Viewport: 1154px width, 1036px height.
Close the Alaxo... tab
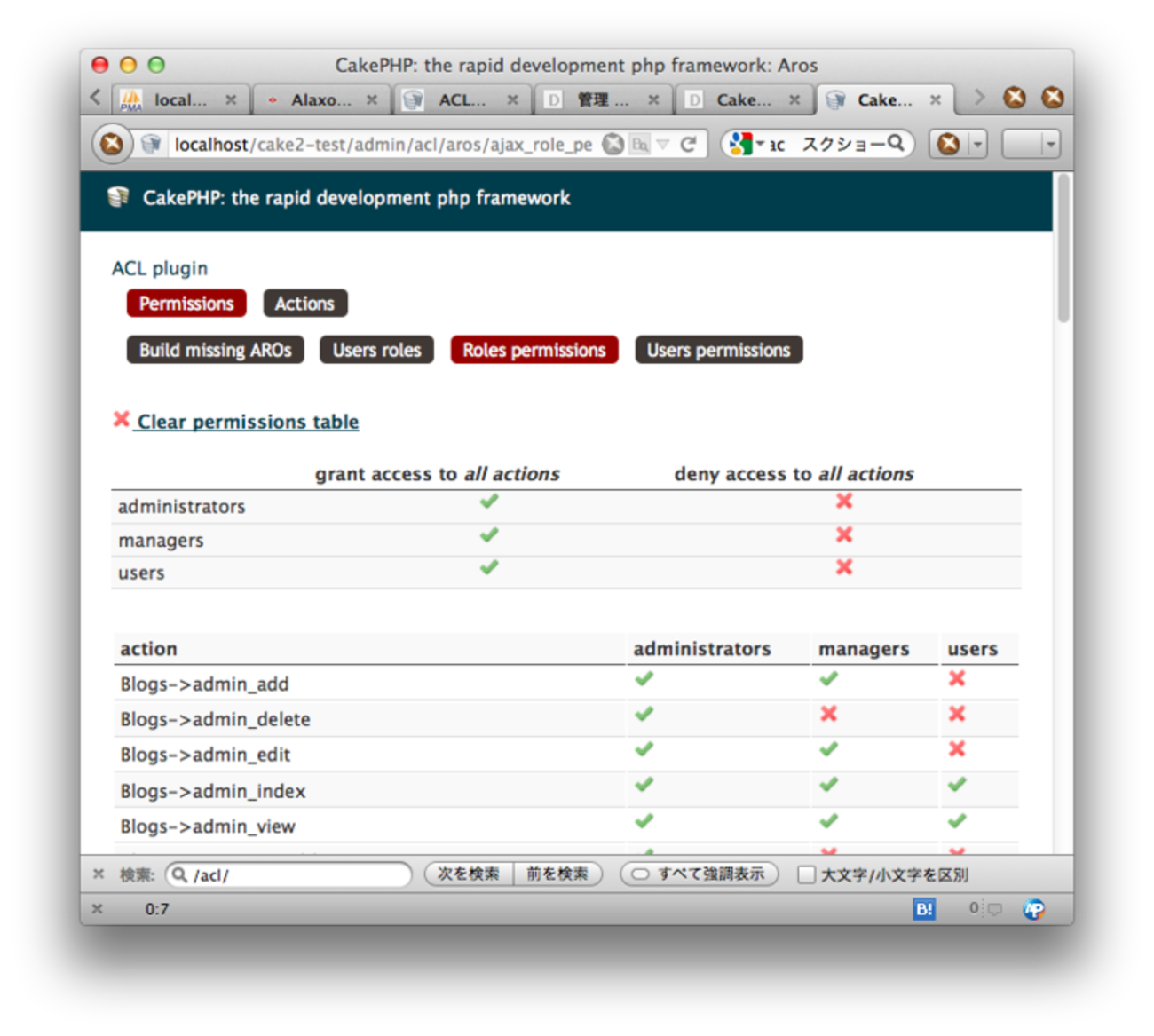point(372,99)
